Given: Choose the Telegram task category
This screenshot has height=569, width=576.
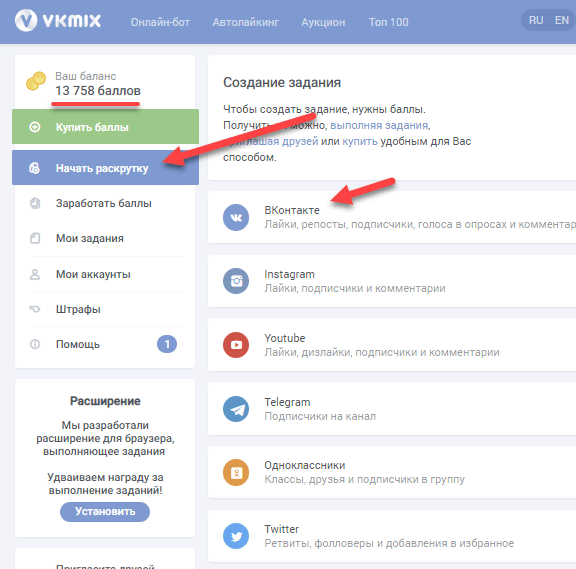Looking at the screenshot, I should [392, 409].
